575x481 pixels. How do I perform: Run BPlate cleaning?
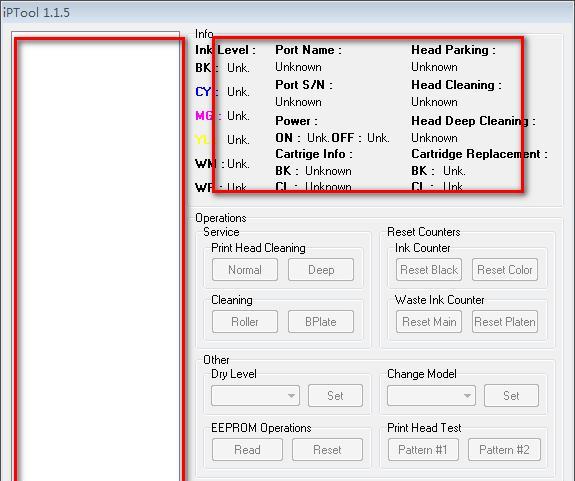[321, 322]
